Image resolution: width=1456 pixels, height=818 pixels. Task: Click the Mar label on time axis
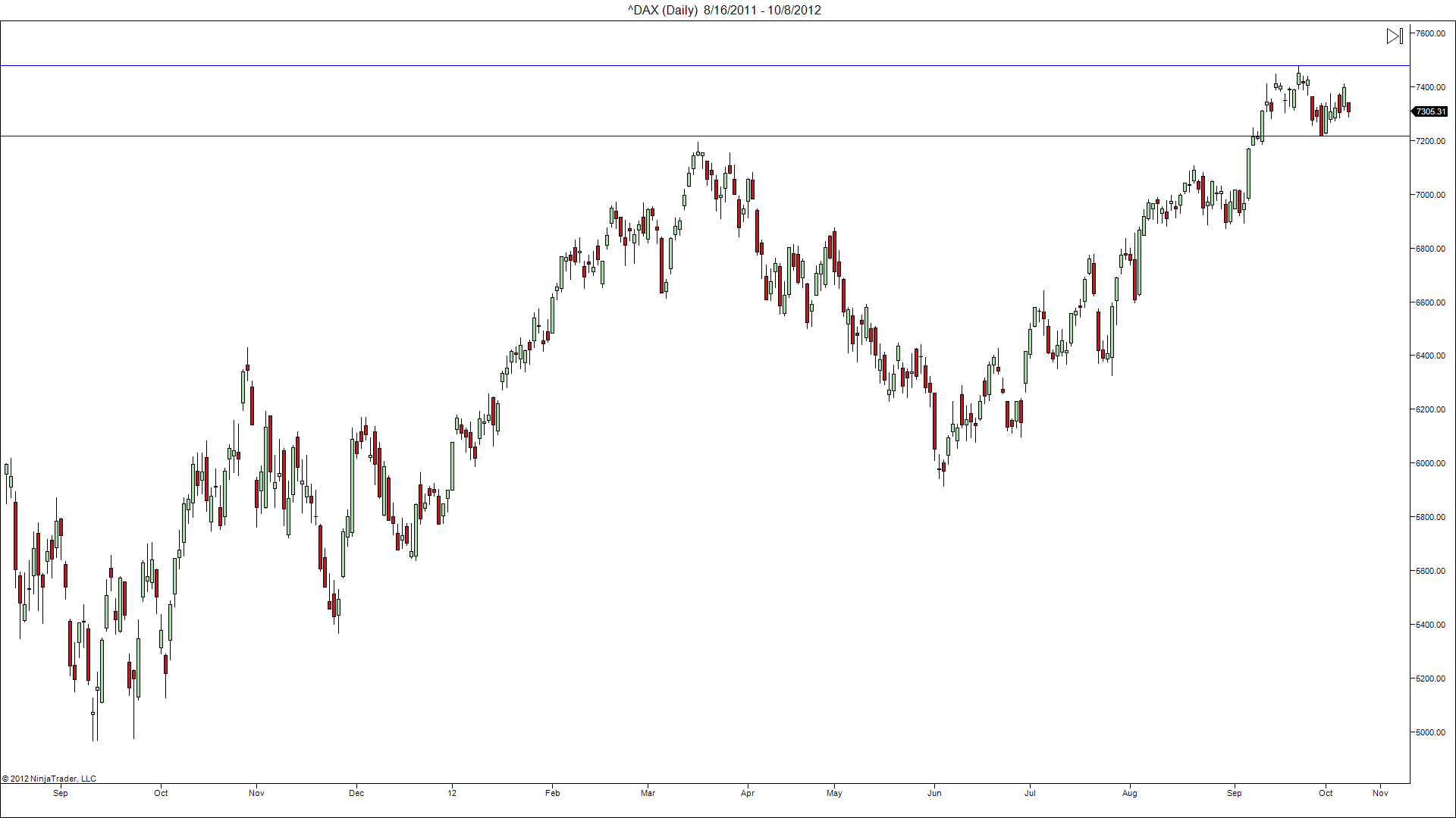[x=648, y=793]
